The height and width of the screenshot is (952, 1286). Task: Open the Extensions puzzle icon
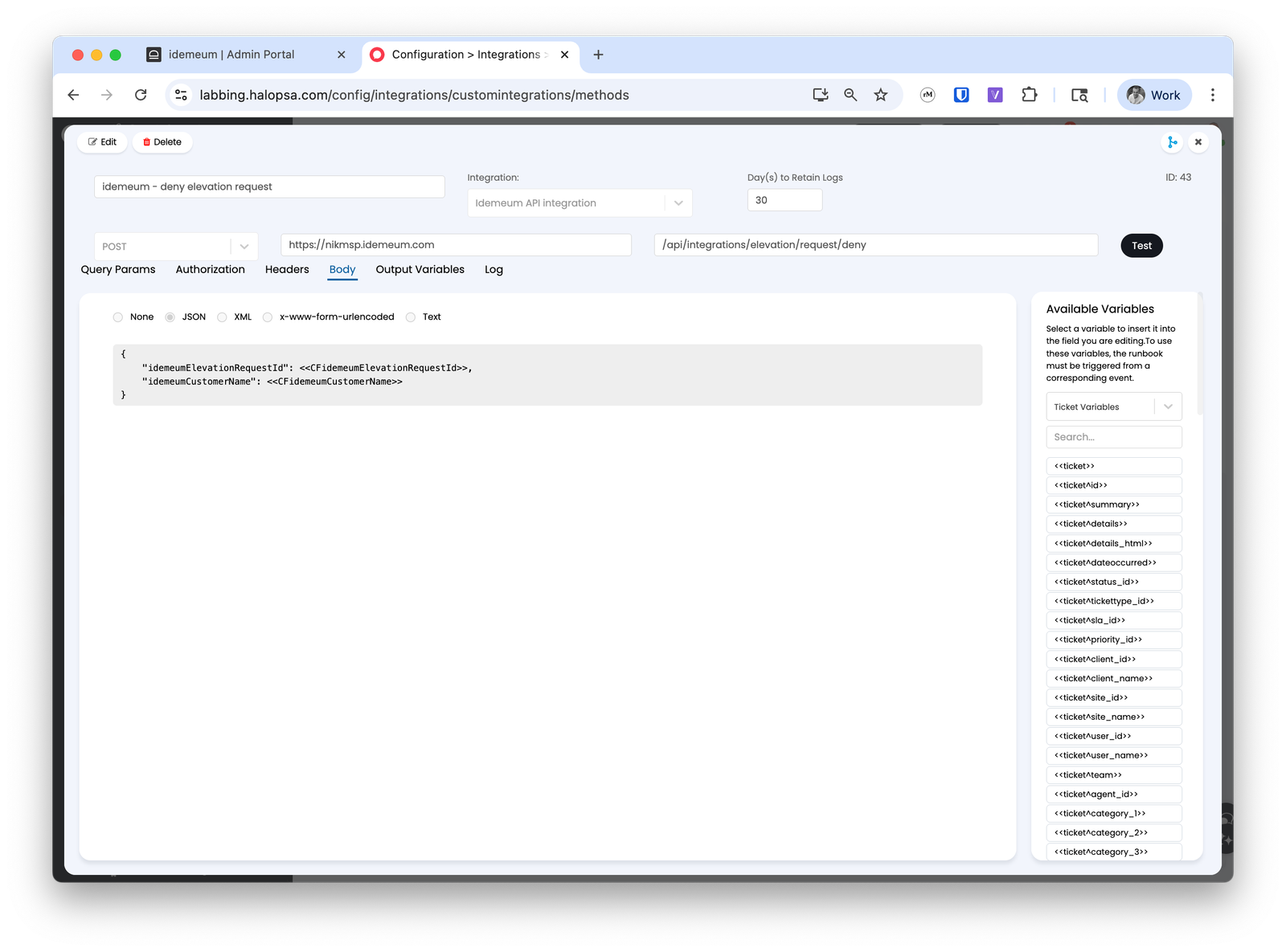(x=1029, y=95)
